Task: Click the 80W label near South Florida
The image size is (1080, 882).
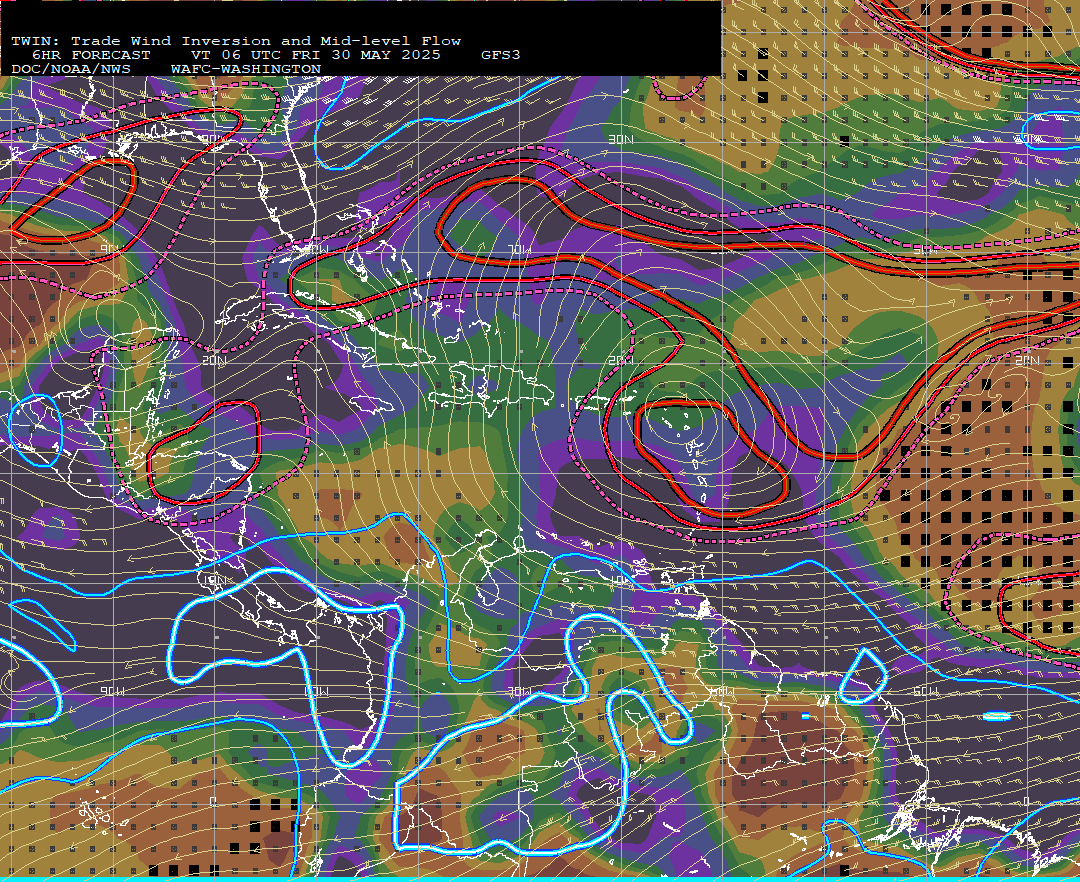Action: click(x=315, y=249)
